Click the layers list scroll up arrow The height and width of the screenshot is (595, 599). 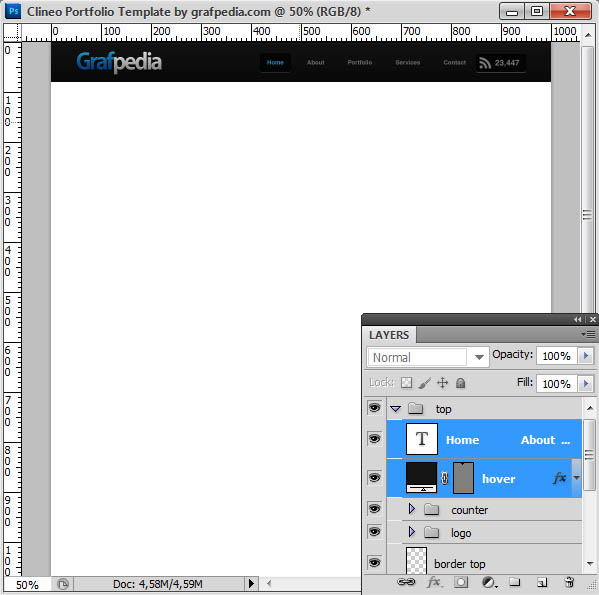pyautogui.click(x=589, y=408)
